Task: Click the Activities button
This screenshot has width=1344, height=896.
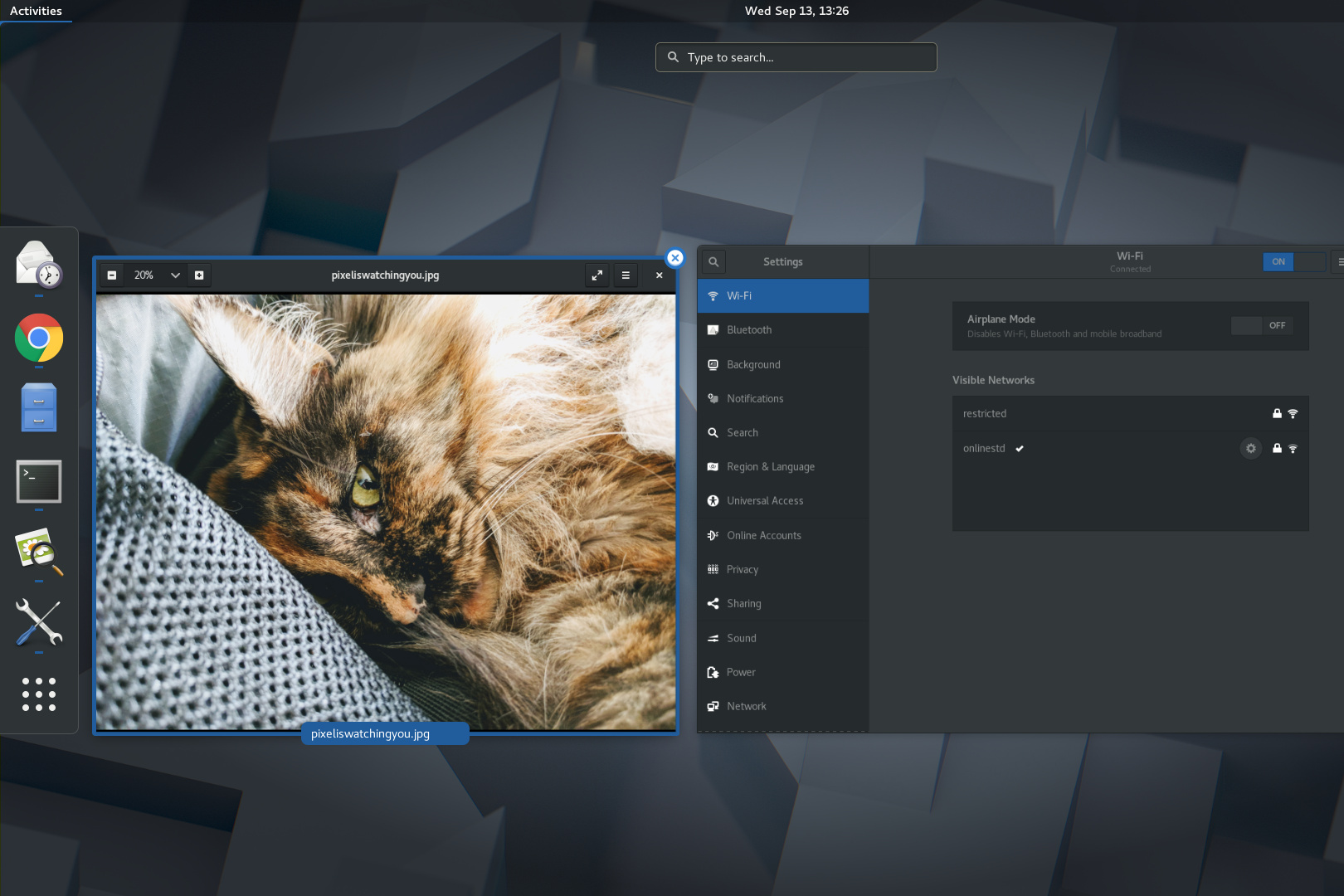Action: tap(36, 11)
